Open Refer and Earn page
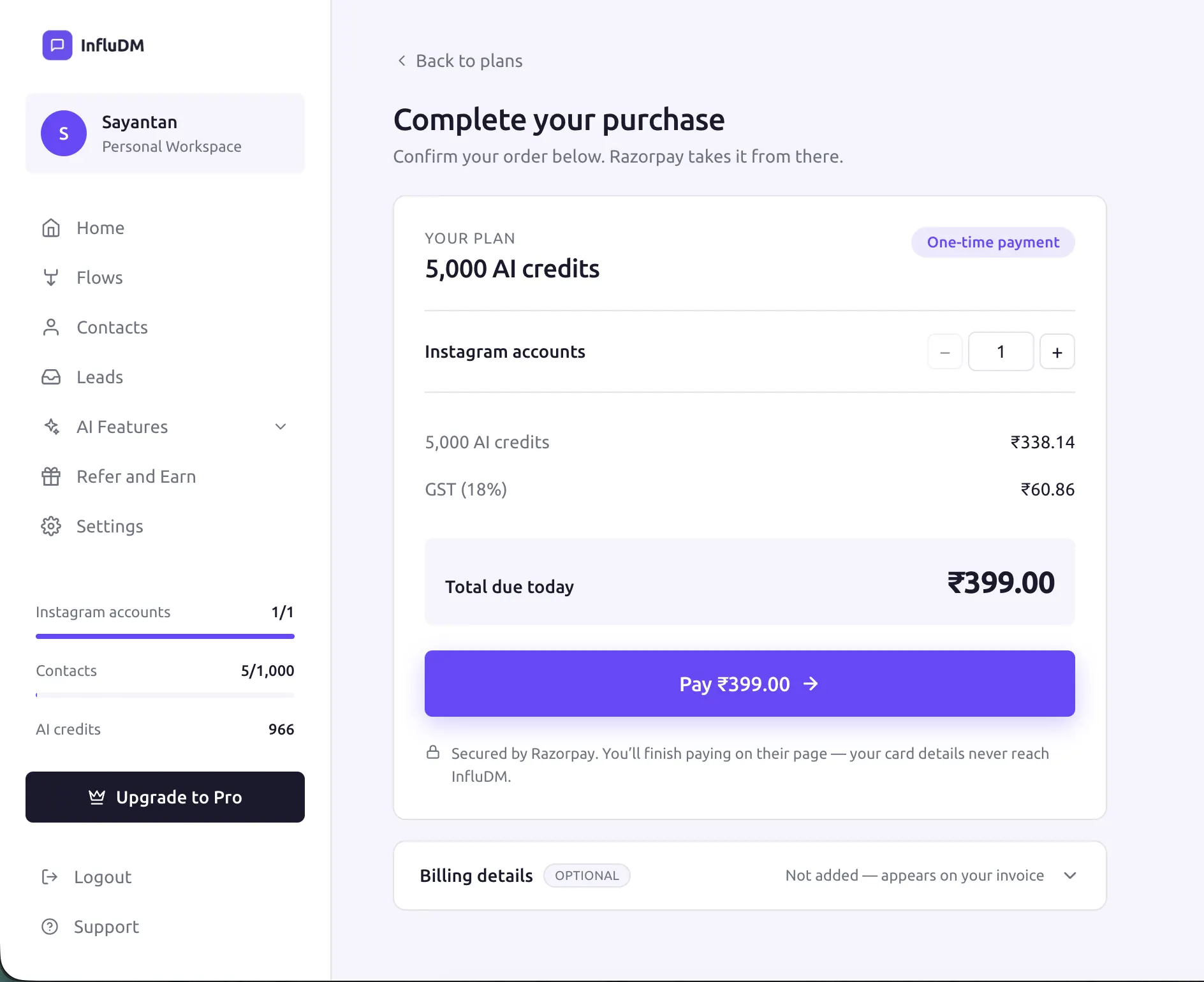 [x=165, y=476]
